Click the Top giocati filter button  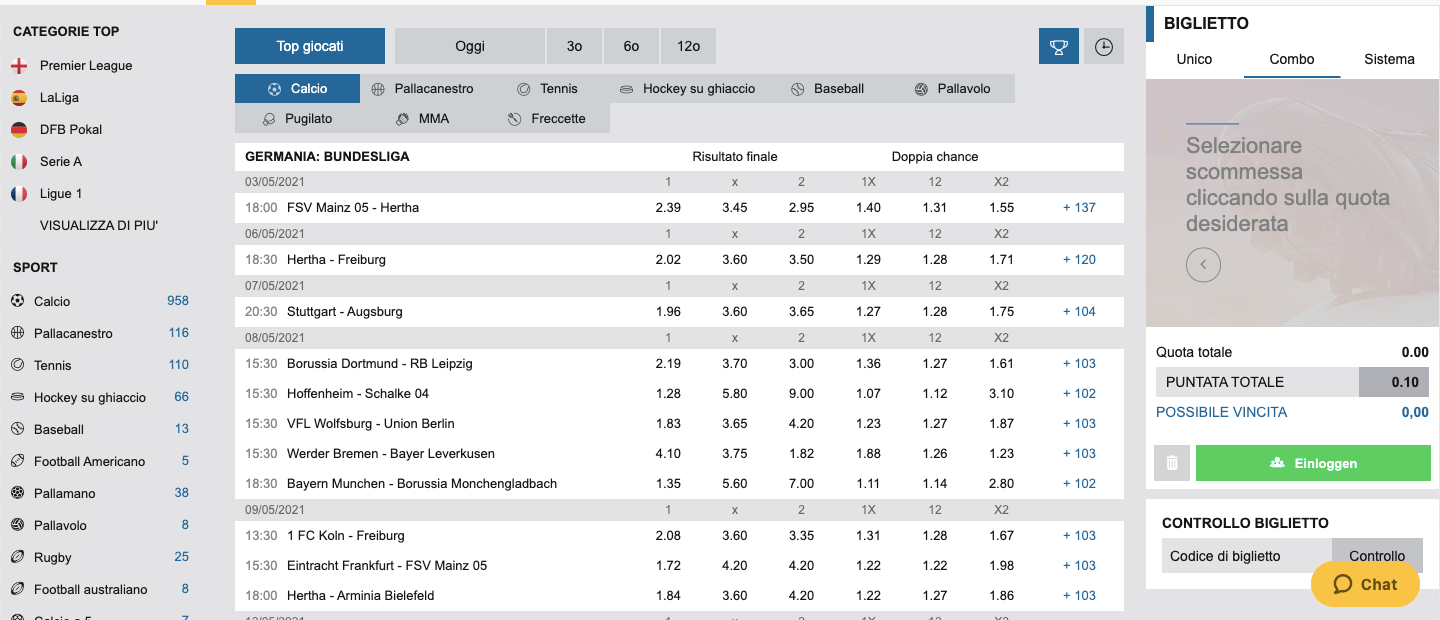[310, 46]
